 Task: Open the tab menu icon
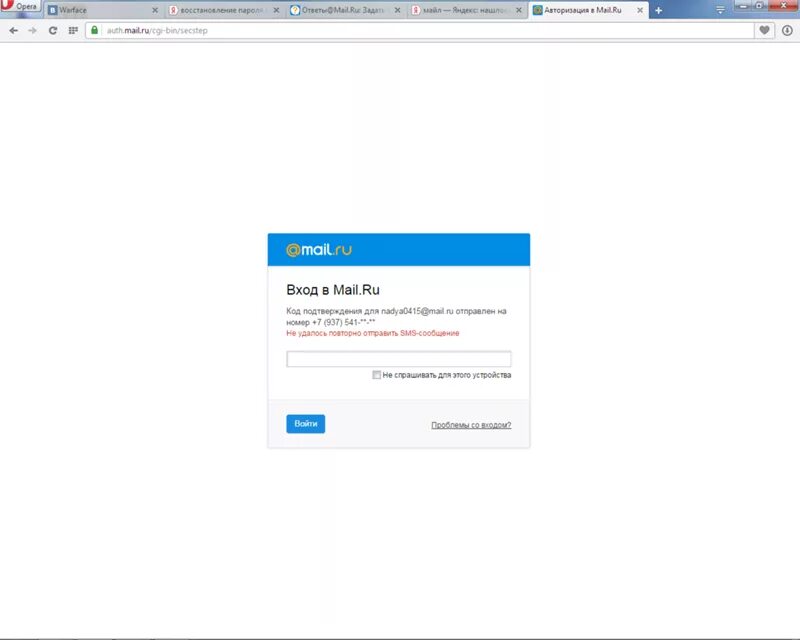click(720, 10)
